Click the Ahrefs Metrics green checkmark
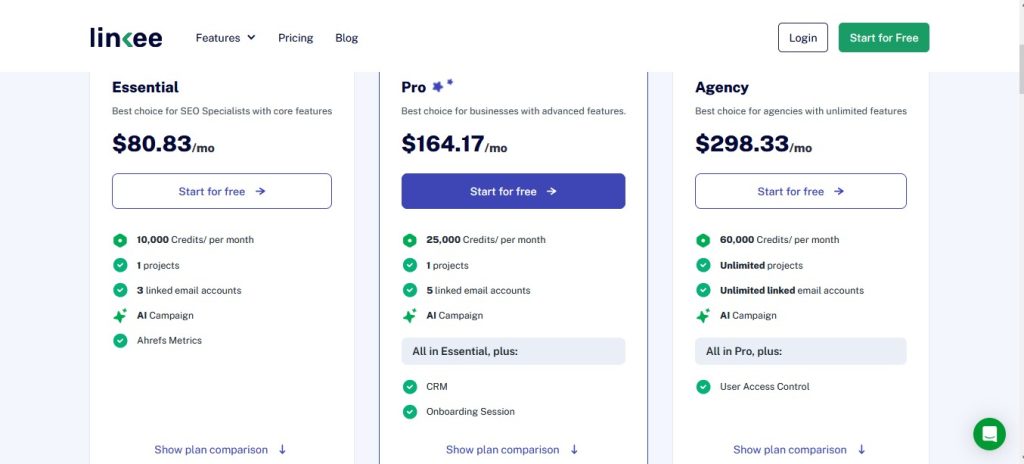This screenshot has width=1024, height=464. (x=120, y=341)
